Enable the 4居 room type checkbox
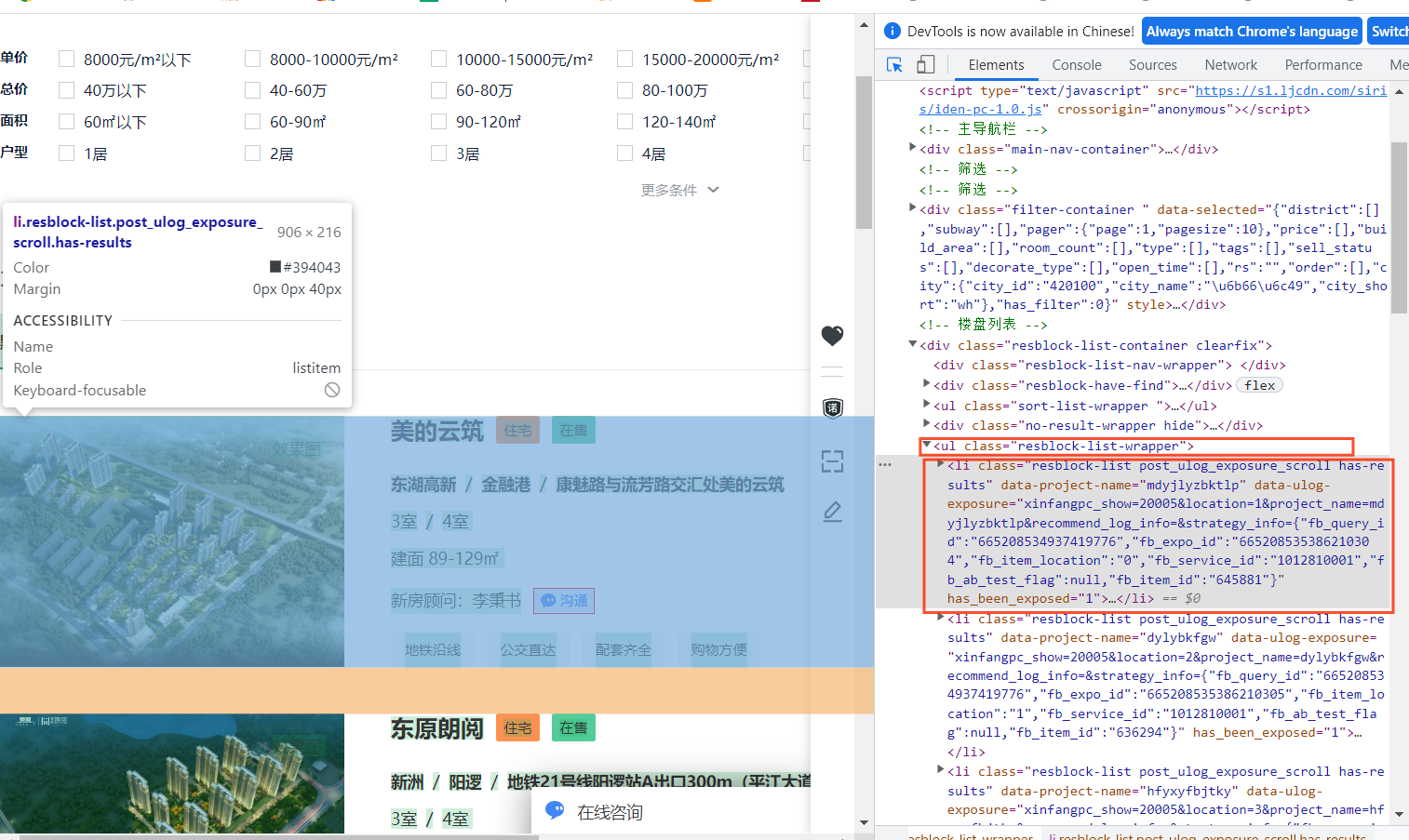This screenshot has height=840, width=1409. [x=624, y=153]
